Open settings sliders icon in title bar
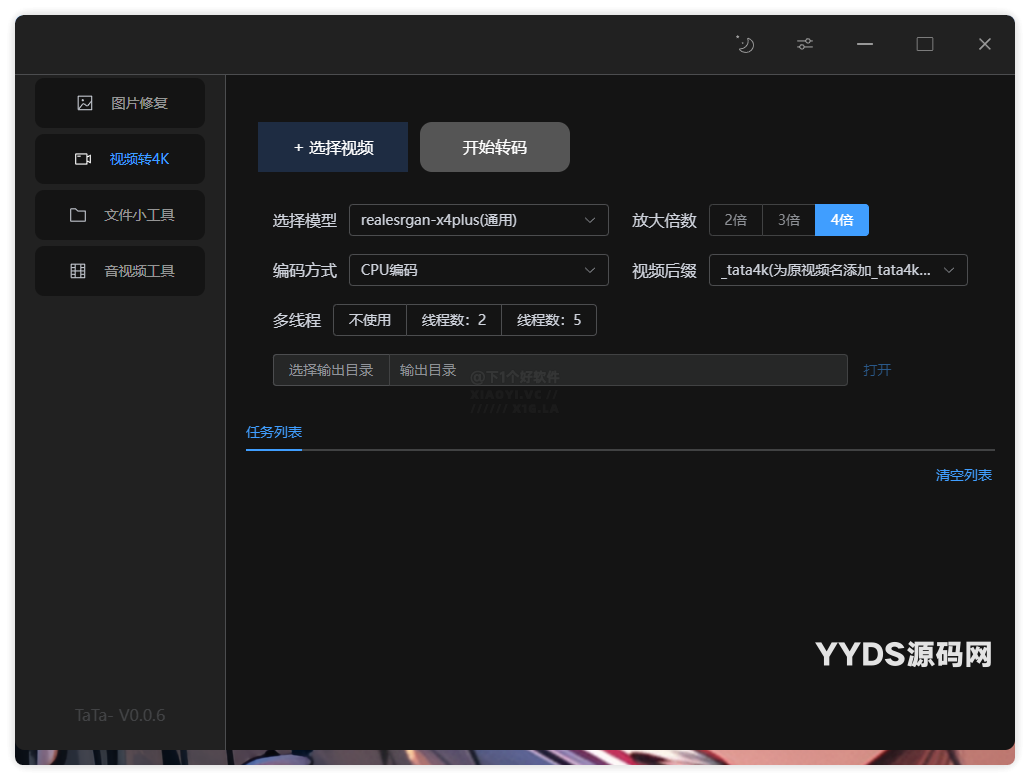Viewport: 1030px width, 780px height. (x=805, y=44)
